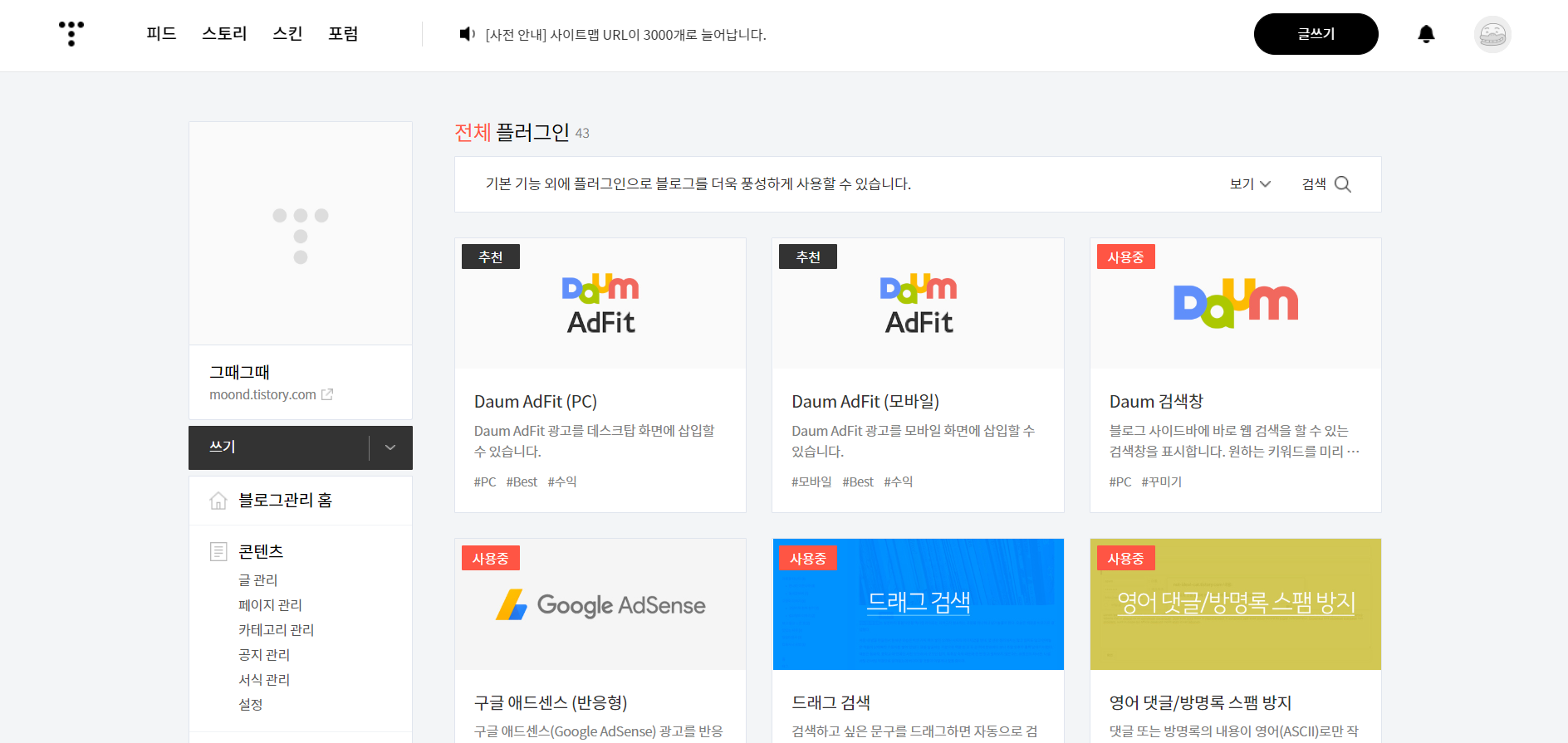Open the Daum AdFit (PC) plugin card image
Image resolution: width=1568 pixels, height=743 pixels.
(x=600, y=304)
